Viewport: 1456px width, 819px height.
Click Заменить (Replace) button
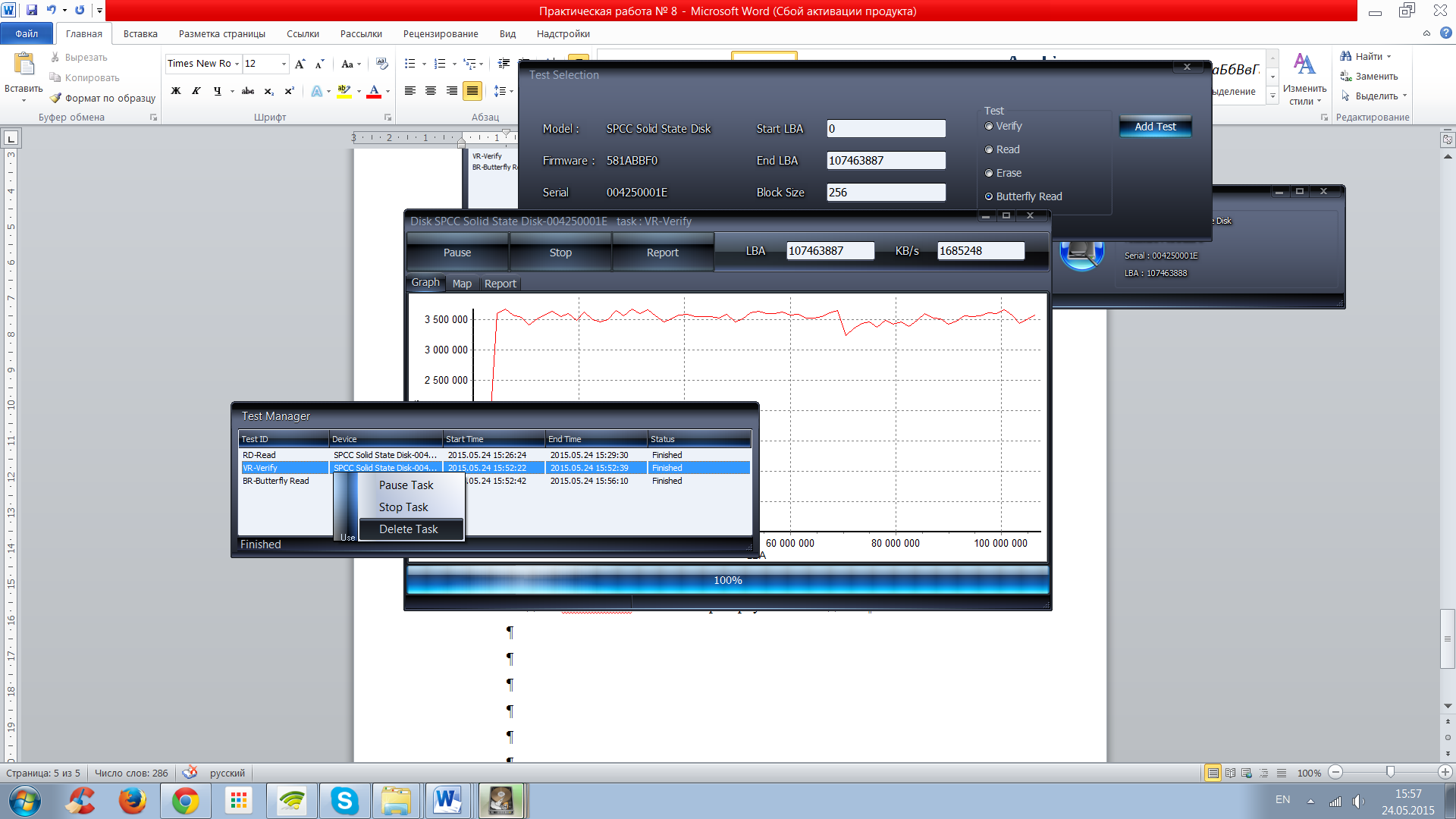click(1369, 77)
